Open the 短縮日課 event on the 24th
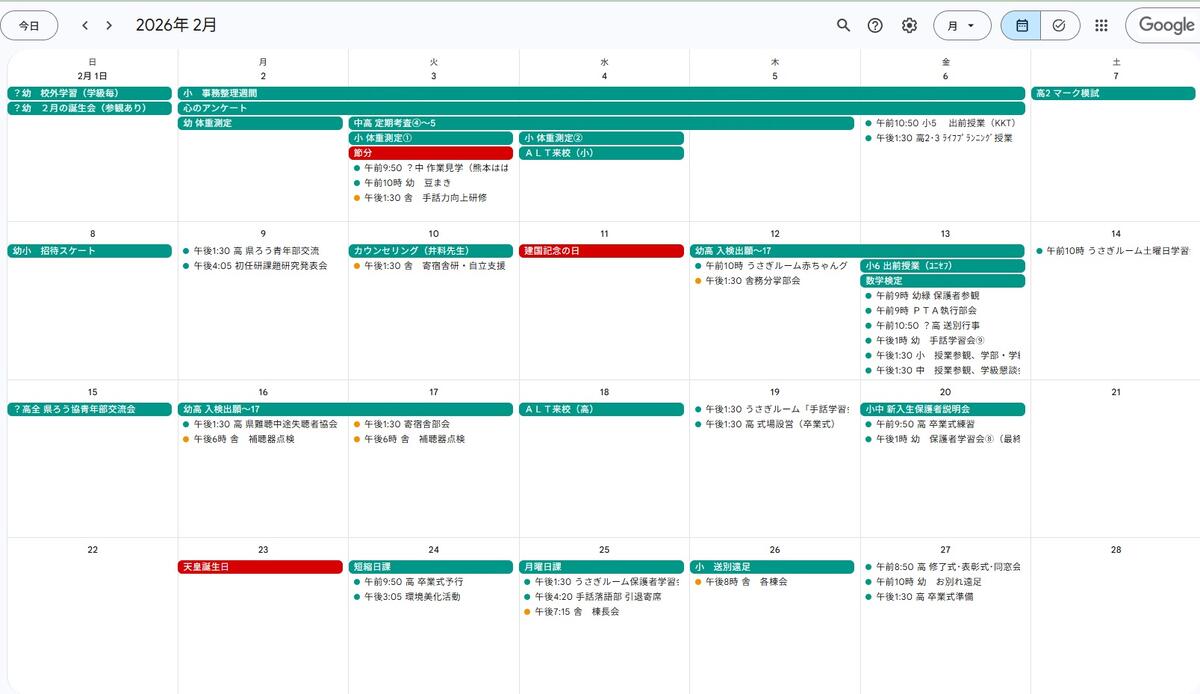This screenshot has width=1200, height=694. tap(431, 567)
